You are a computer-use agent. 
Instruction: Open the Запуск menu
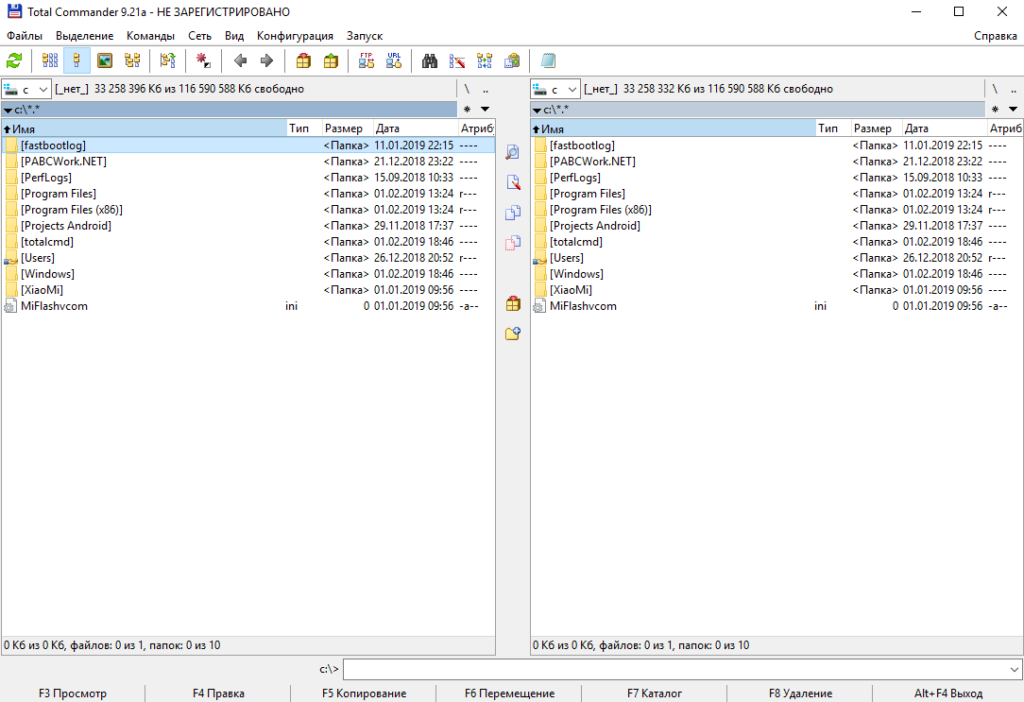[x=364, y=36]
